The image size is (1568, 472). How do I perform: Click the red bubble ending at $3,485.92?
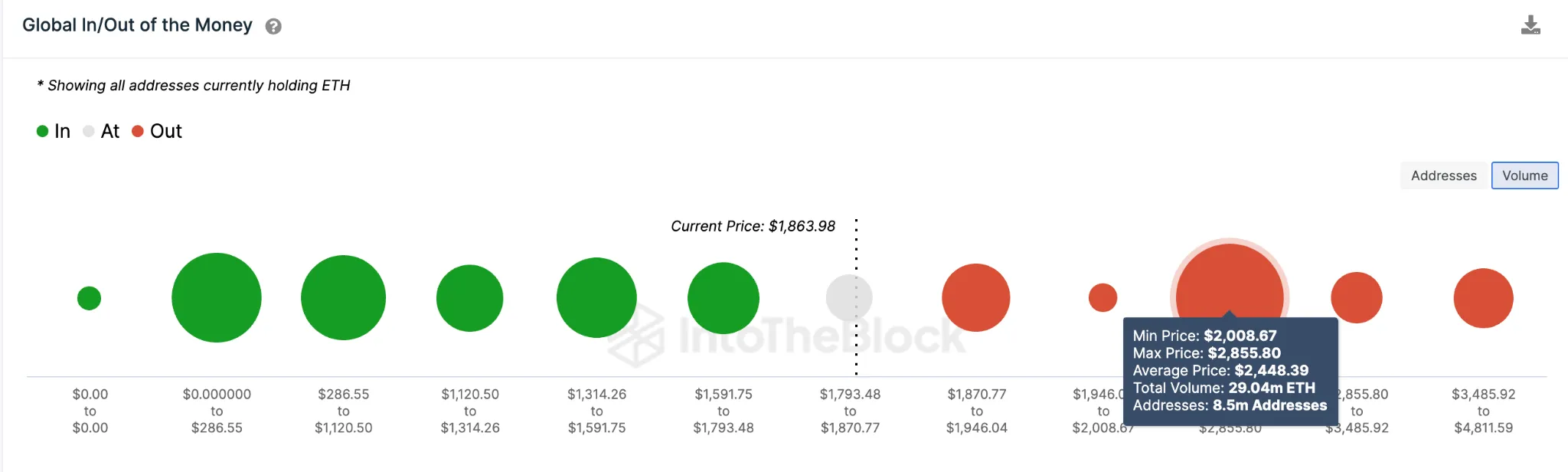click(1356, 297)
